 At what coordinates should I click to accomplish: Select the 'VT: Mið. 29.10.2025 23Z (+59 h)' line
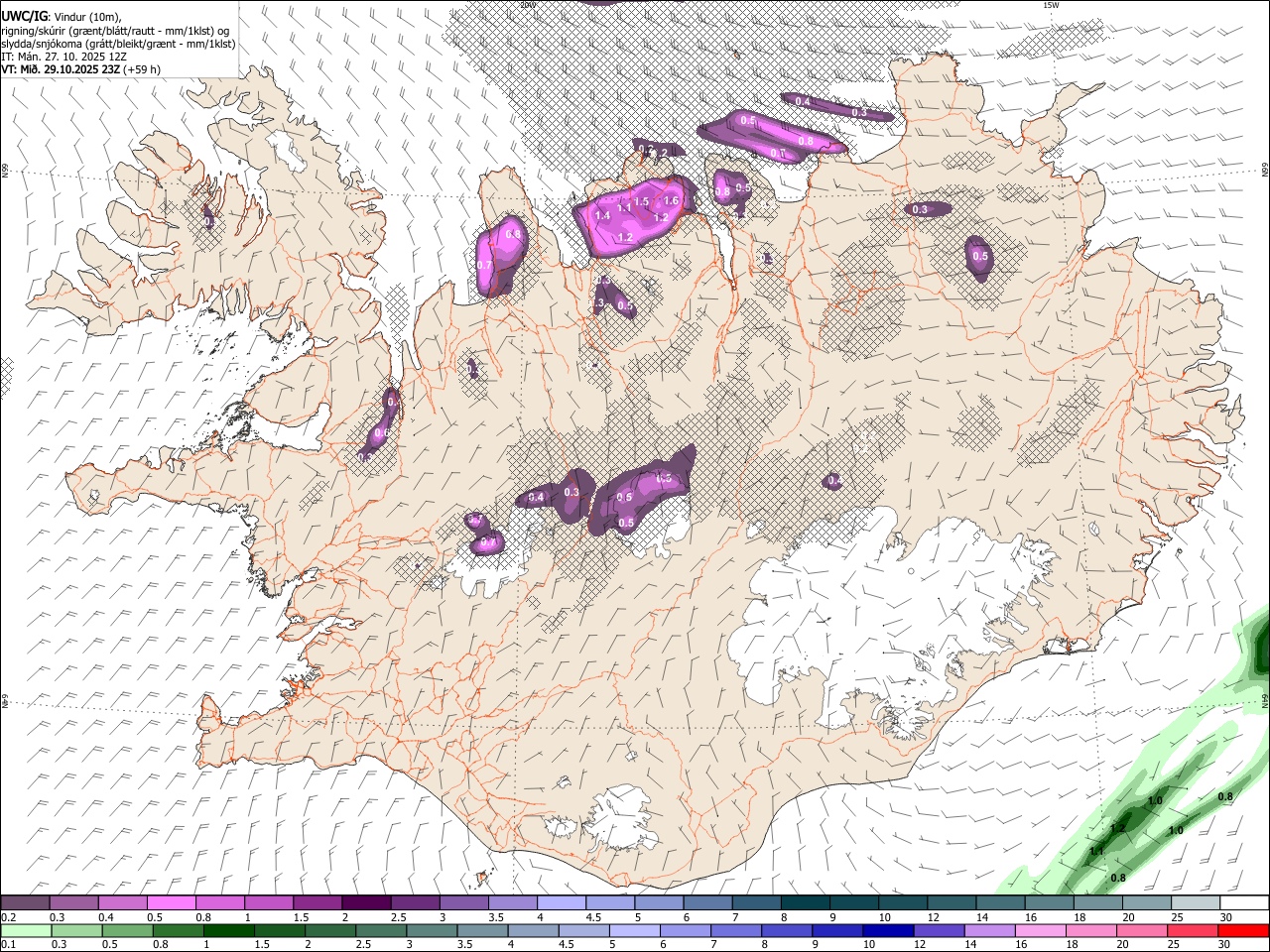[x=80, y=69]
